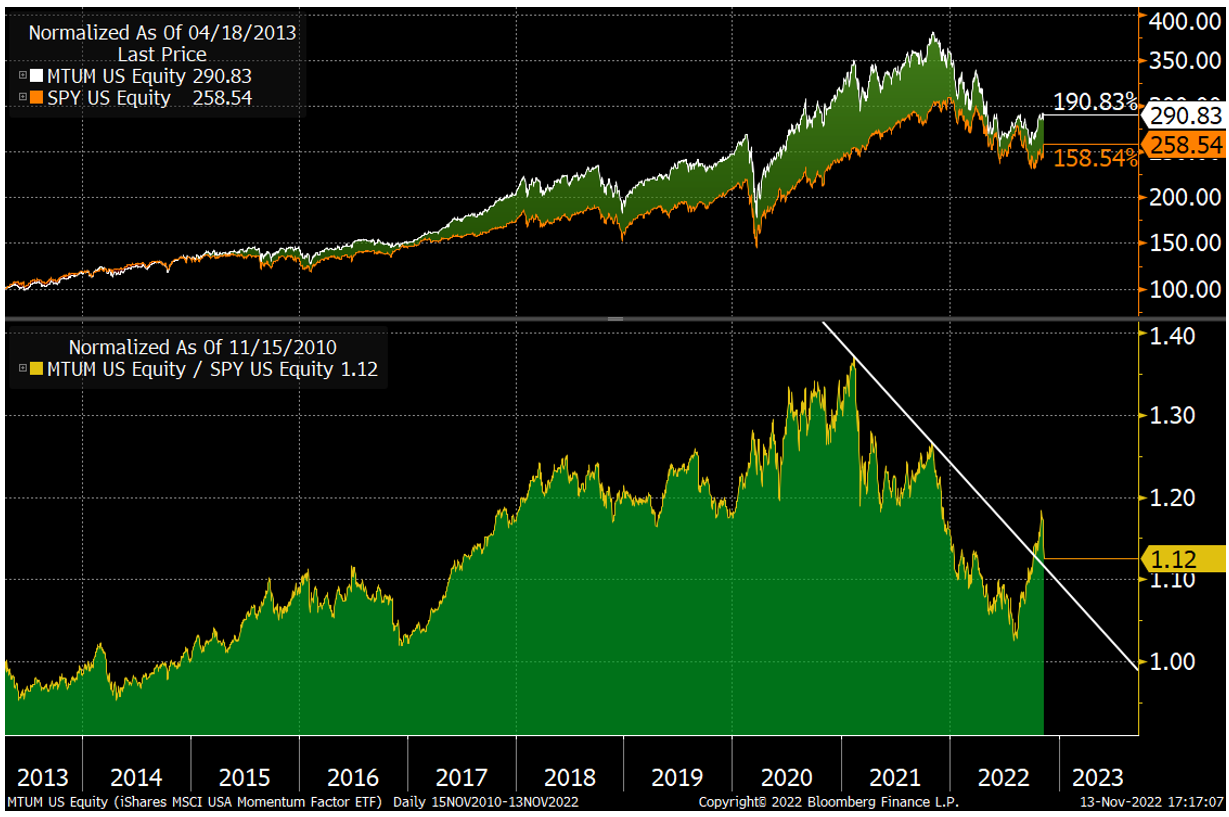Click the white 290.83 price flag
The image size is (1229, 817).
(1184, 115)
